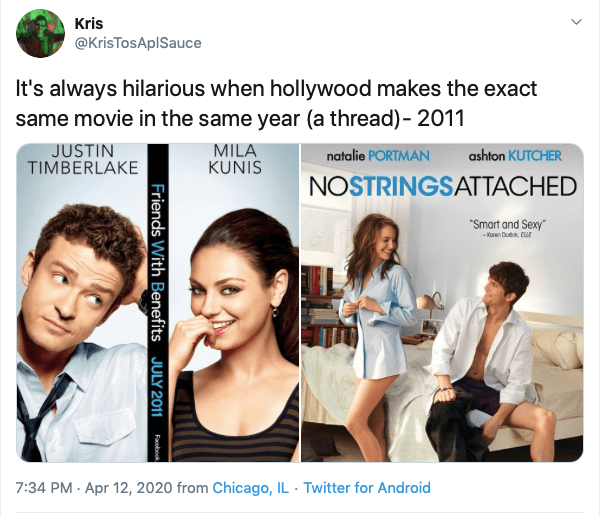Image resolution: width=600 pixels, height=515 pixels.
Task: Click the 7:34 PM tweet timestamp
Action: [x=44, y=488]
